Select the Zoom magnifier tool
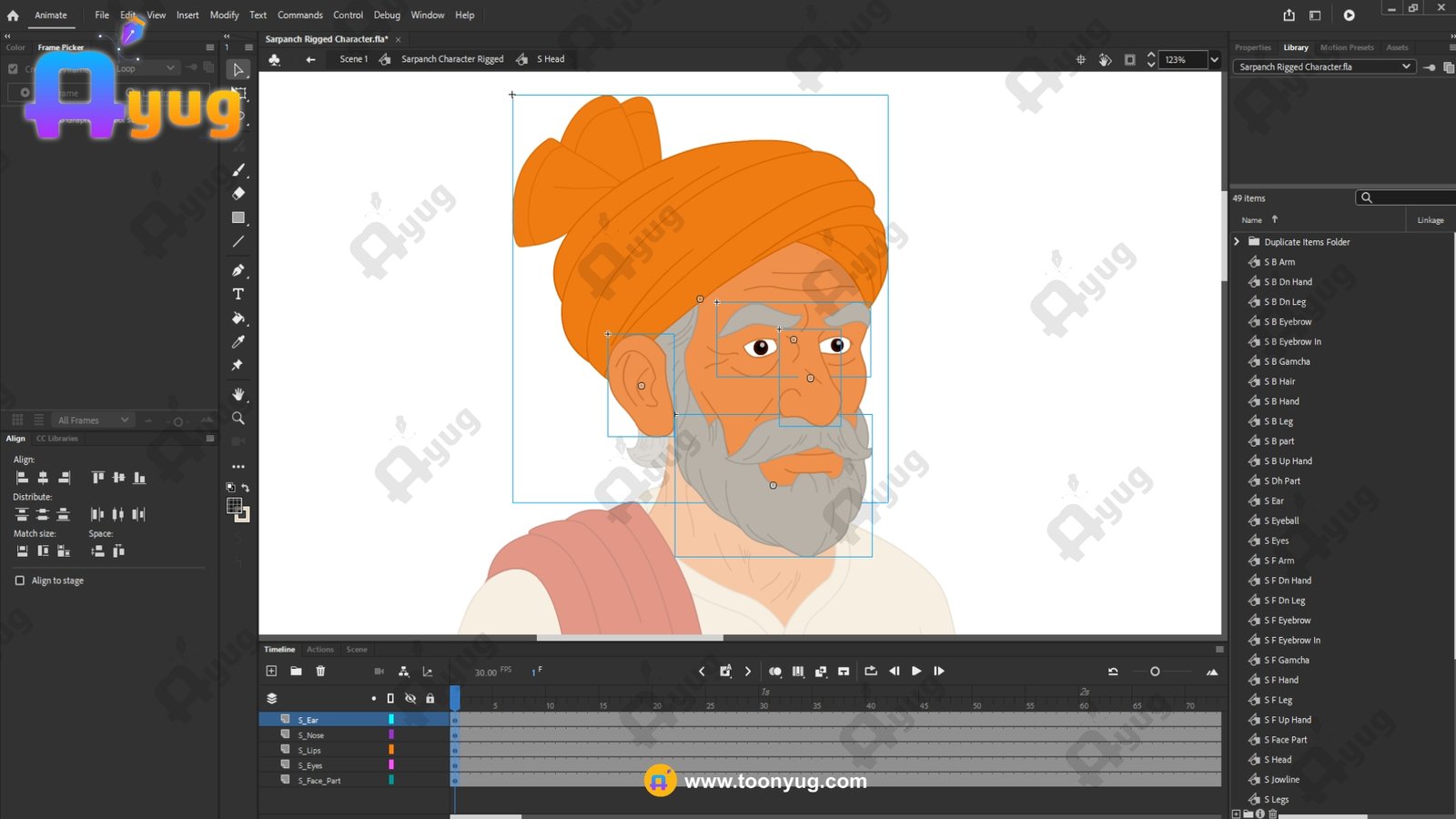Screen dimensions: 1456x819 click(238, 419)
